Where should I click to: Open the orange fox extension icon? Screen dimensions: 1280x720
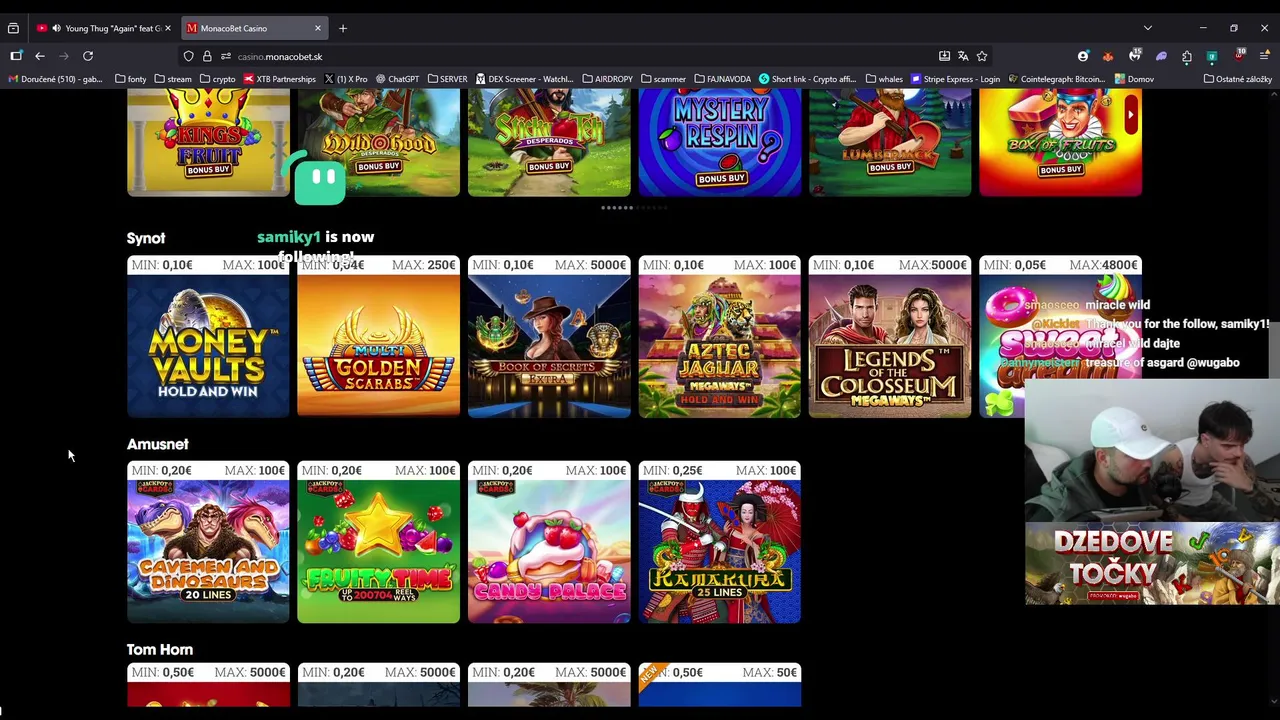coord(1108,56)
